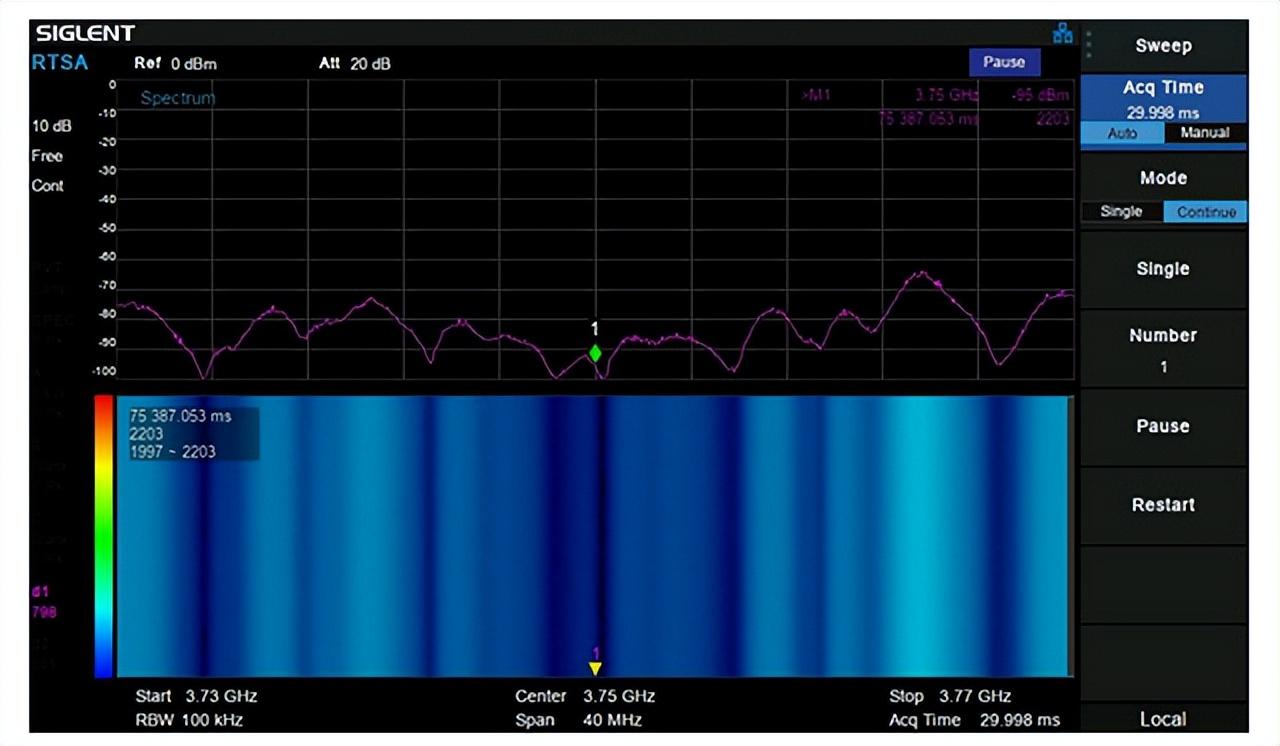This screenshot has height=746, width=1280.
Task: Open the RTSA mode label
Action: click(60, 63)
